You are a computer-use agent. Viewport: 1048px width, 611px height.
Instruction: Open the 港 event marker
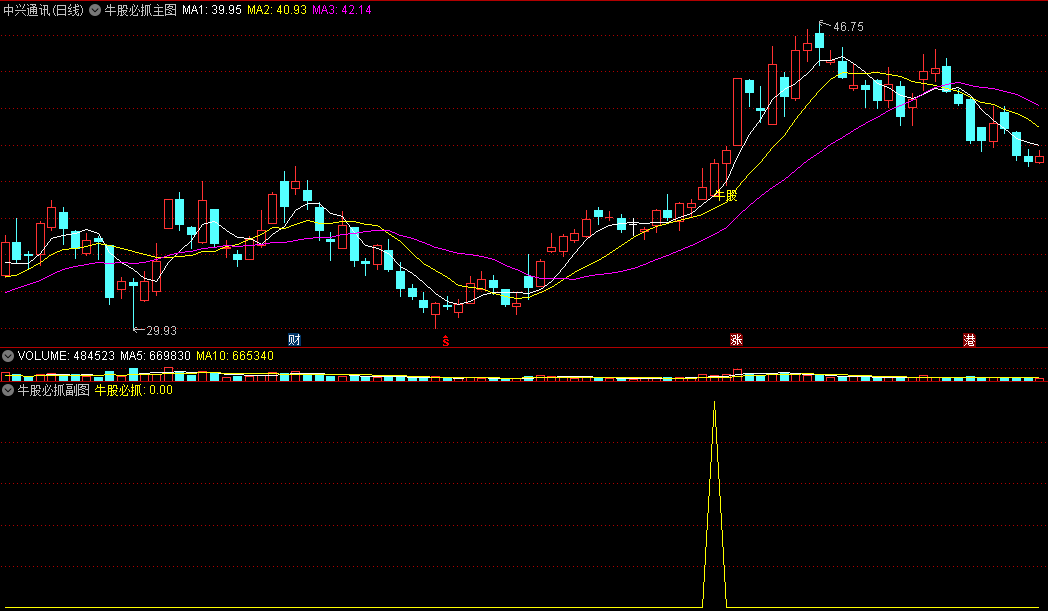tap(969, 340)
